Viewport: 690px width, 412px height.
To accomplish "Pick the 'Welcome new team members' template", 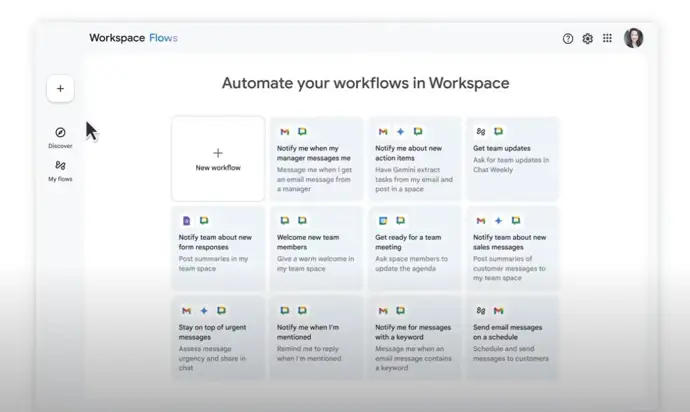I will click(x=315, y=248).
